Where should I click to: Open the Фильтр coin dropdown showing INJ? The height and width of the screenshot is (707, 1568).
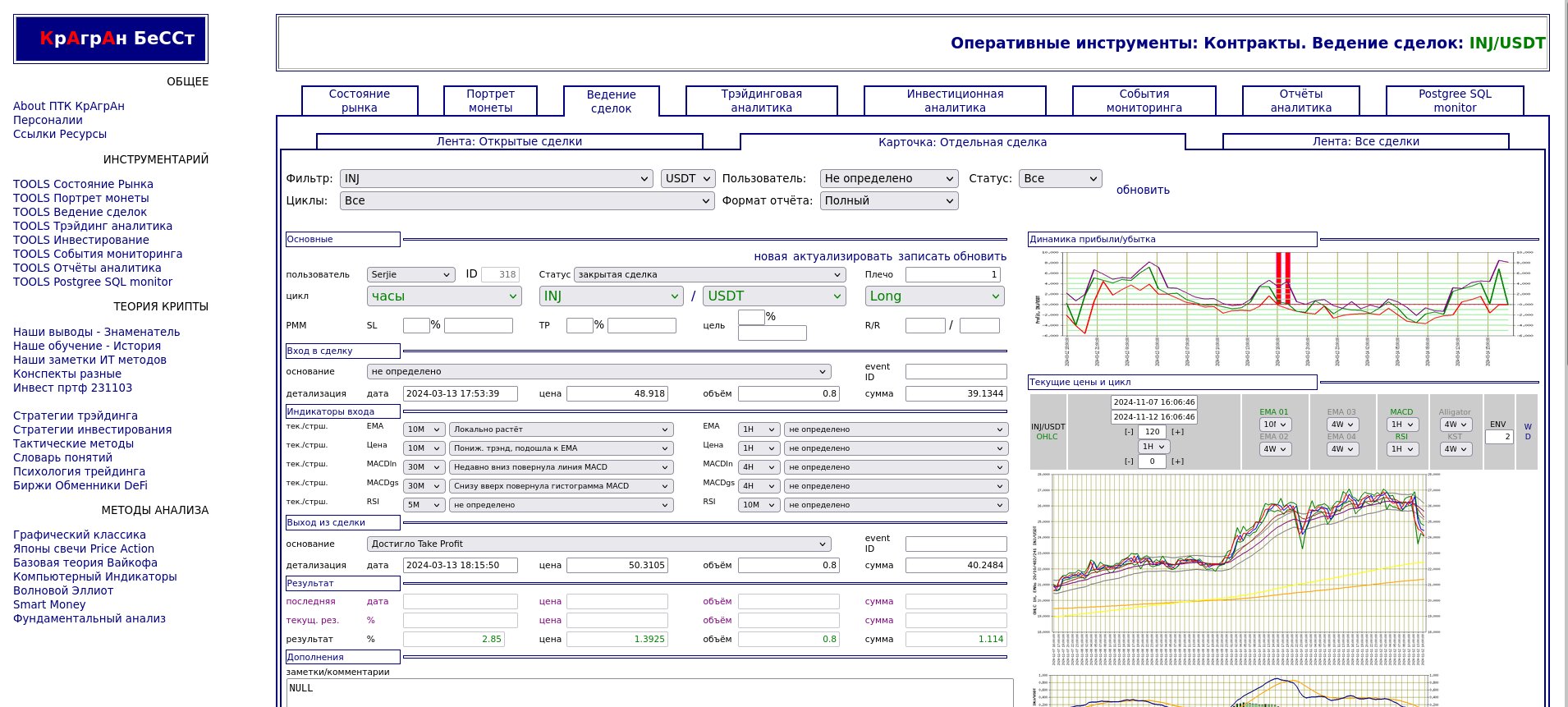pos(497,179)
